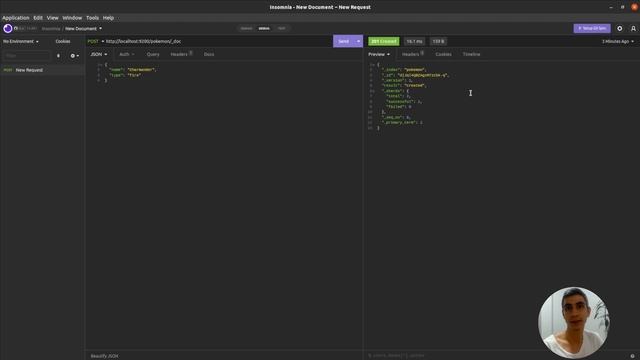Click the "failed" line in response
Image resolution: width=640 pixels, height=360 pixels.
coord(398,107)
